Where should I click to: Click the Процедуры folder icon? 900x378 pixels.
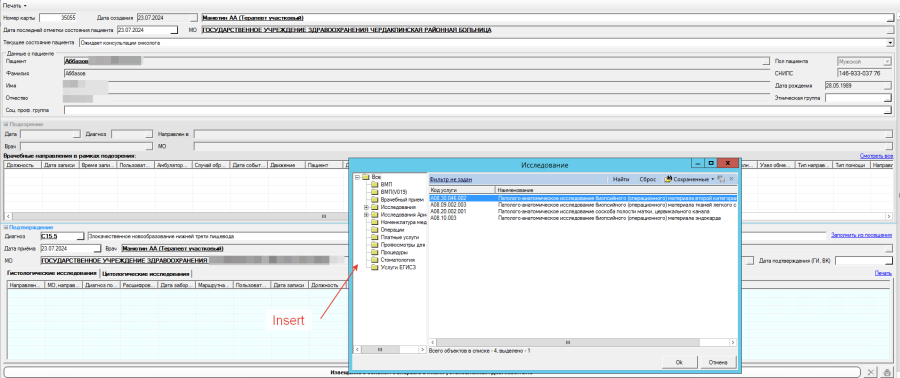(374, 252)
